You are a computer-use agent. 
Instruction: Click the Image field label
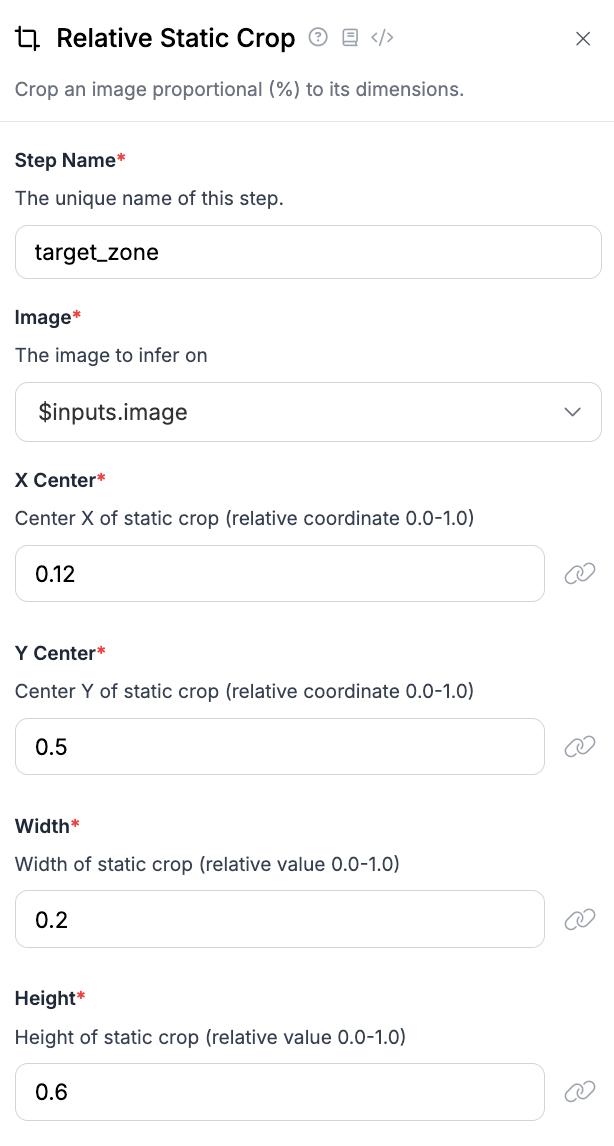(43, 317)
